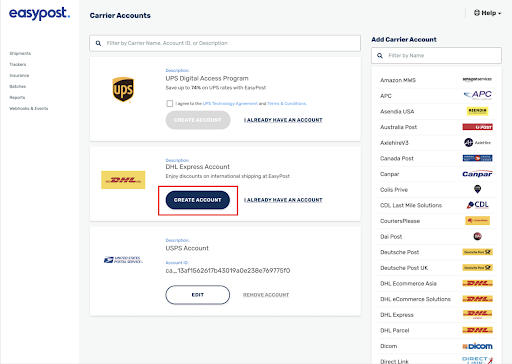
Task: Click the Australia Post logo
Action: [477, 127]
